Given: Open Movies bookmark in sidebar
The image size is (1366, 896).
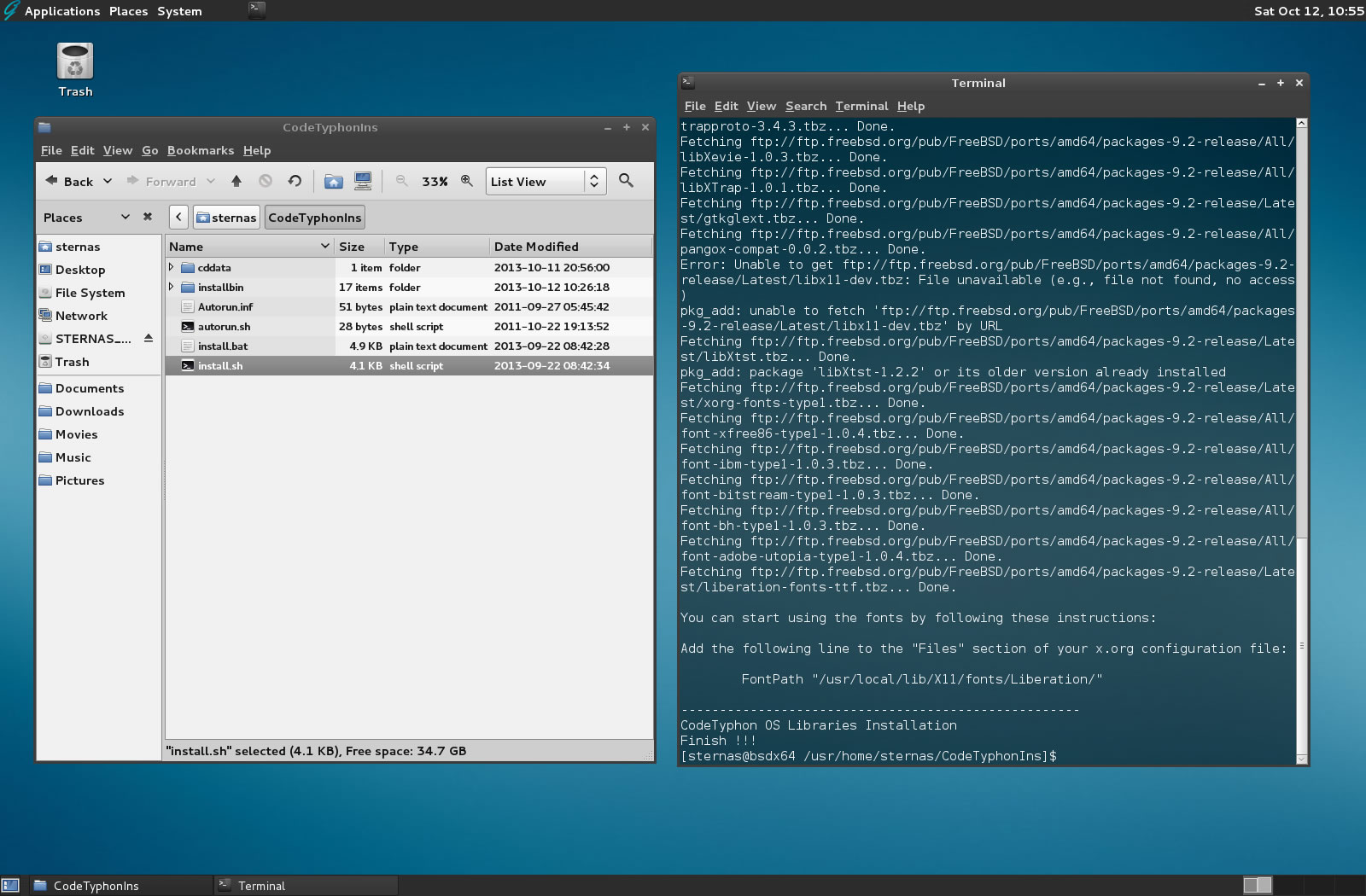Looking at the screenshot, I should pos(99,434).
